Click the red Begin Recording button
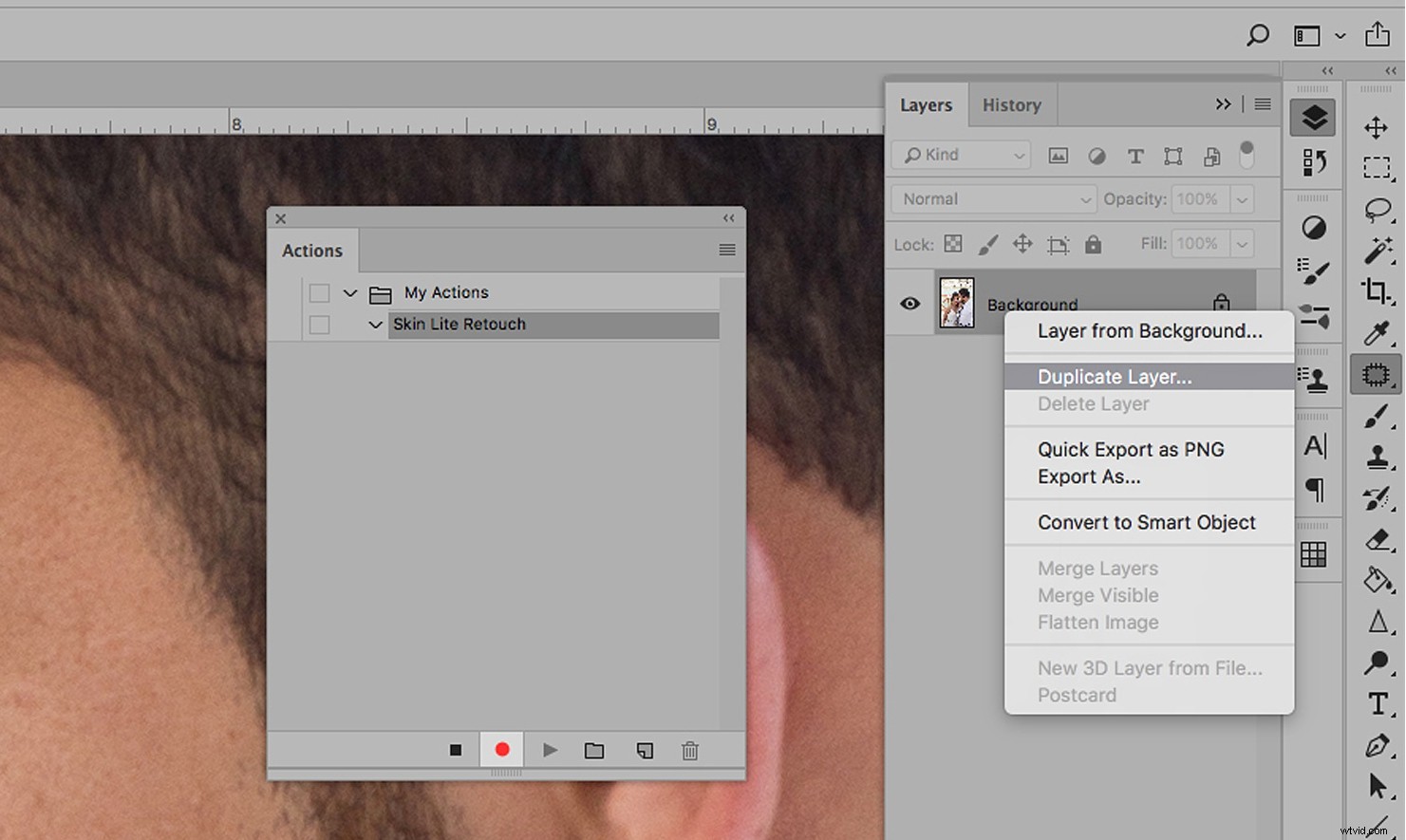The image size is (1406, 840). [502, 750]
